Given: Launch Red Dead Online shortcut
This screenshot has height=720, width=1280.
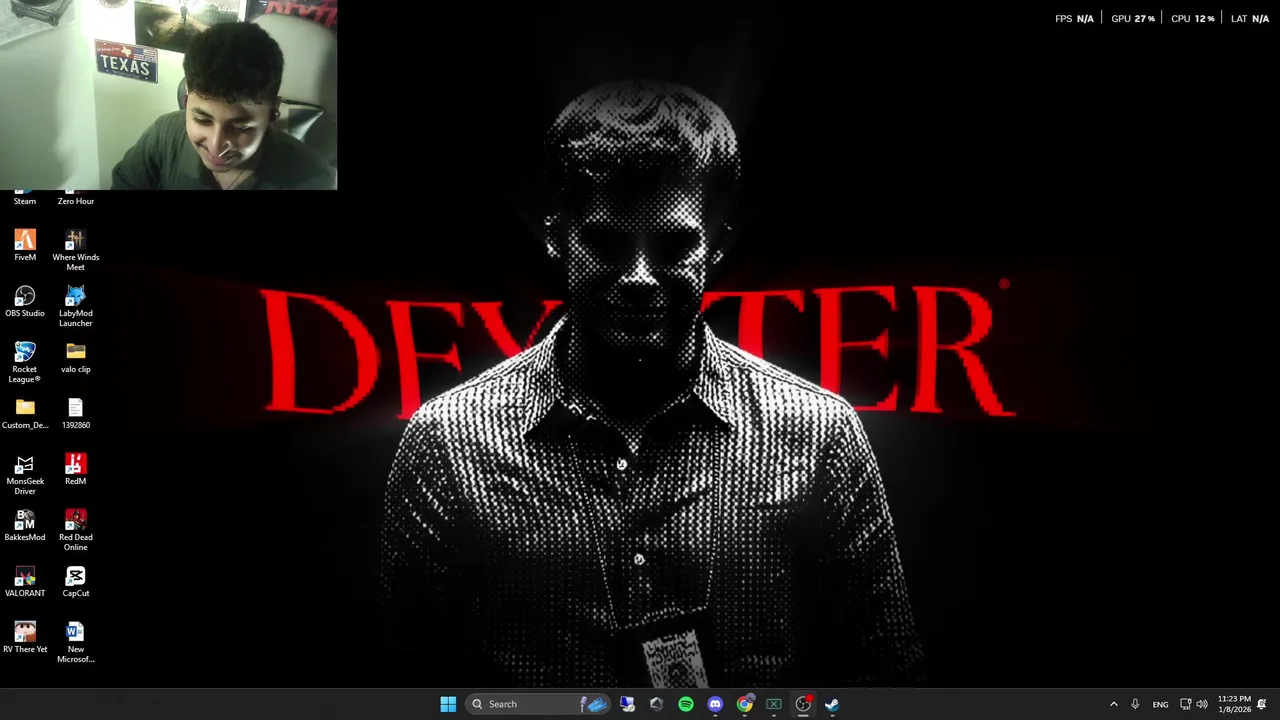Looking at the screenshot, I should coord(76,530).
